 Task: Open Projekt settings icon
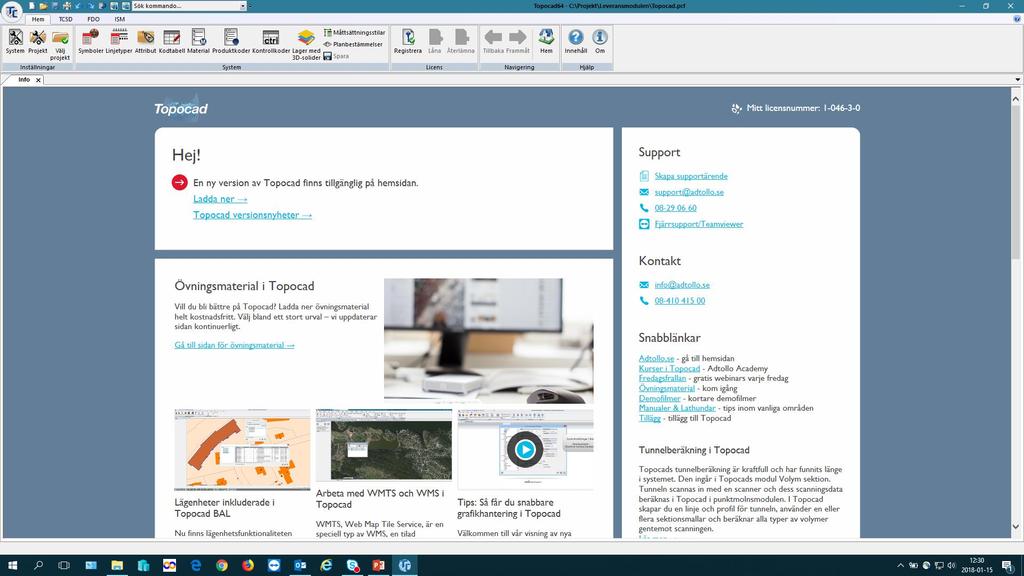point(37,42)
